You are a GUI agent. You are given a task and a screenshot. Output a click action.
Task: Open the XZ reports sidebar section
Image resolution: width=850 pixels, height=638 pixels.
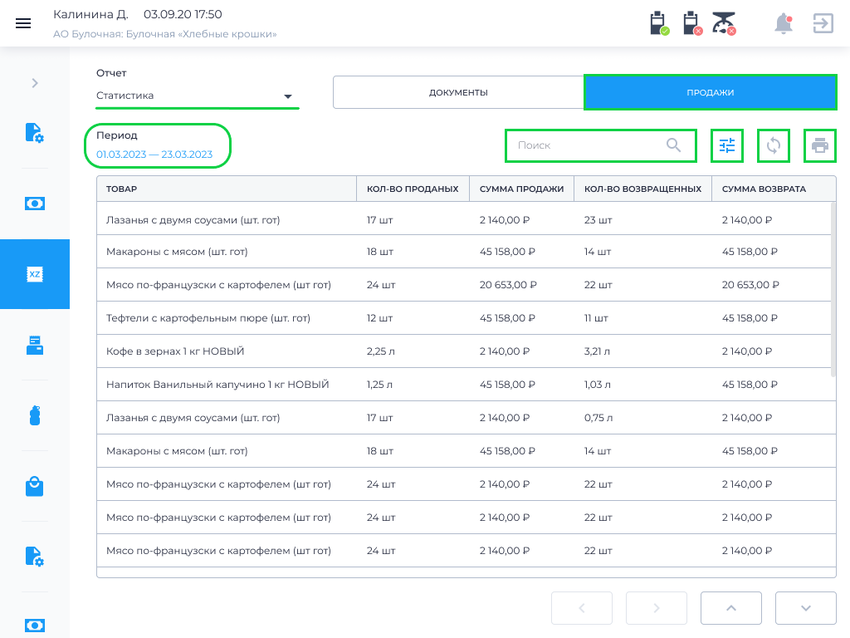pyautogui.click(x=35, y=274)
